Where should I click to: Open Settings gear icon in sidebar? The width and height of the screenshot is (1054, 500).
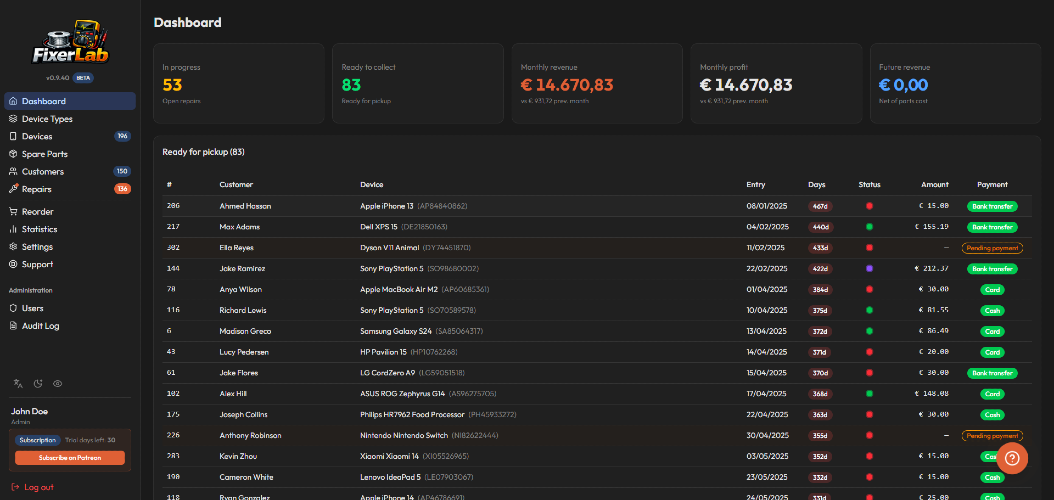tap(13, 247)
